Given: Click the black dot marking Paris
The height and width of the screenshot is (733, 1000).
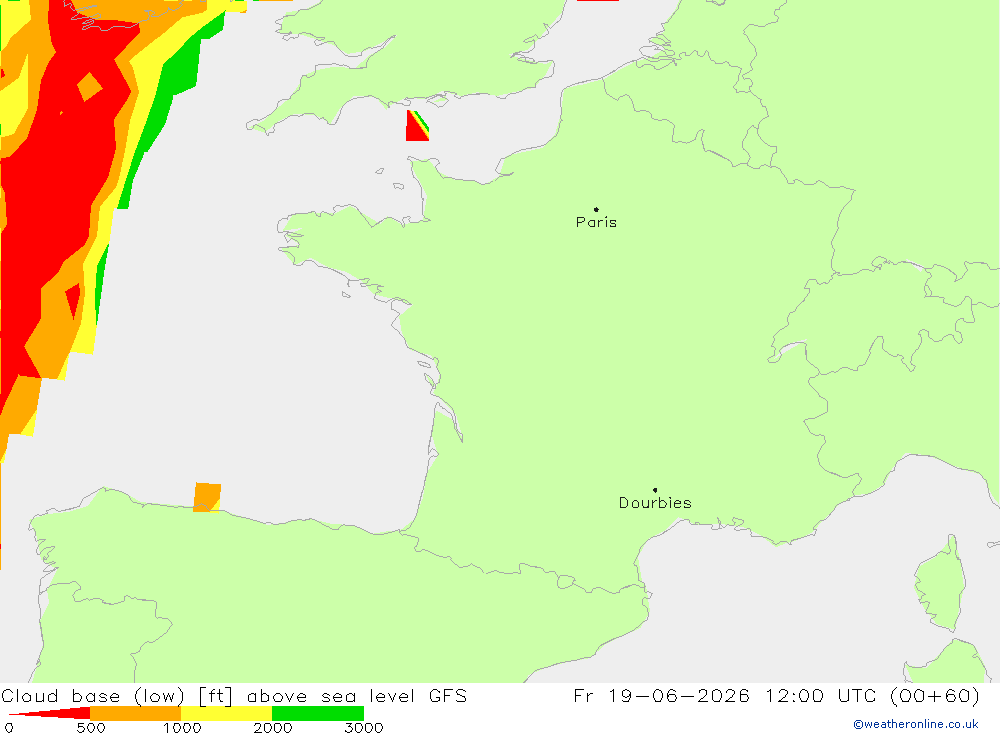Looking at the screenshot, I should point(596,209).
